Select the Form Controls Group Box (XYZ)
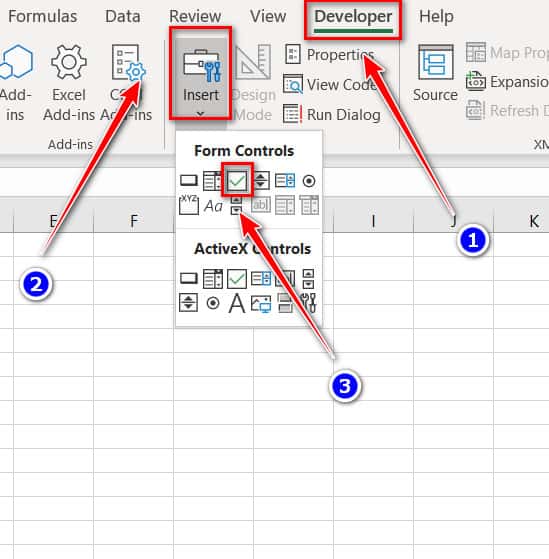The height and width of the screenshot is (559, 549). tap(189, 205)
